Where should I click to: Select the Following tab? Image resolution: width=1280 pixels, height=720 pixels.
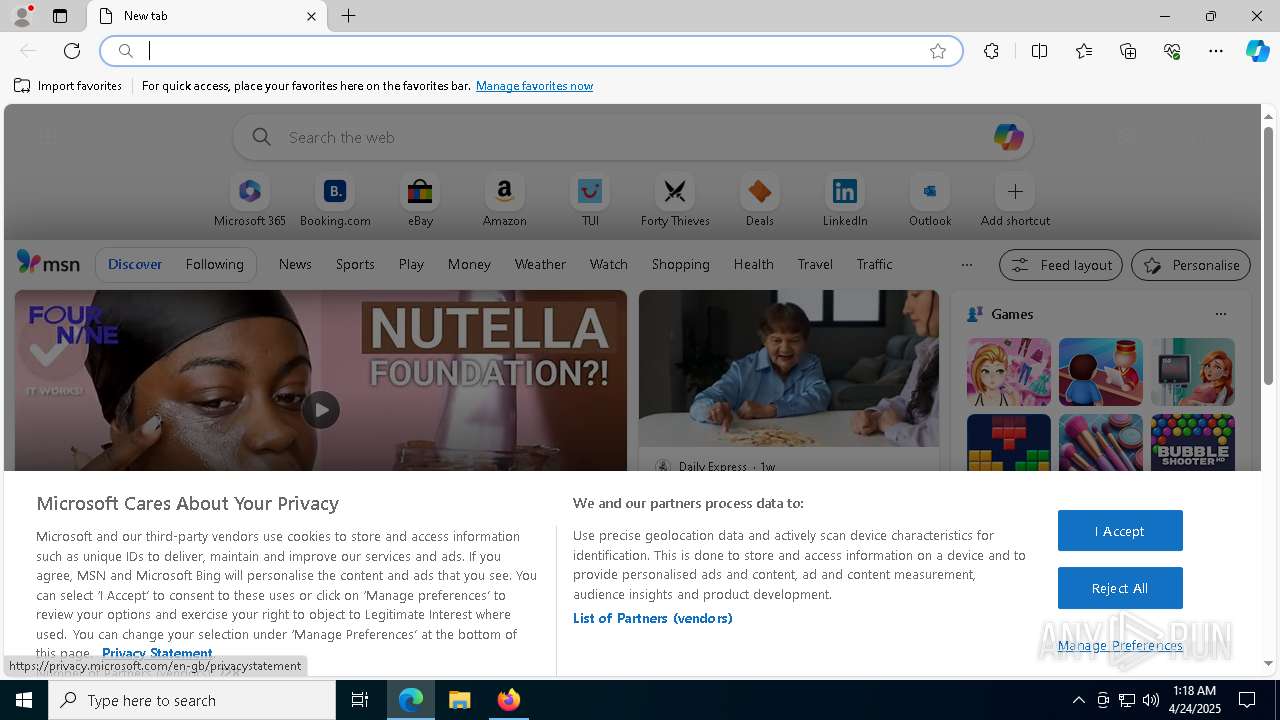(x=214, y=264)
